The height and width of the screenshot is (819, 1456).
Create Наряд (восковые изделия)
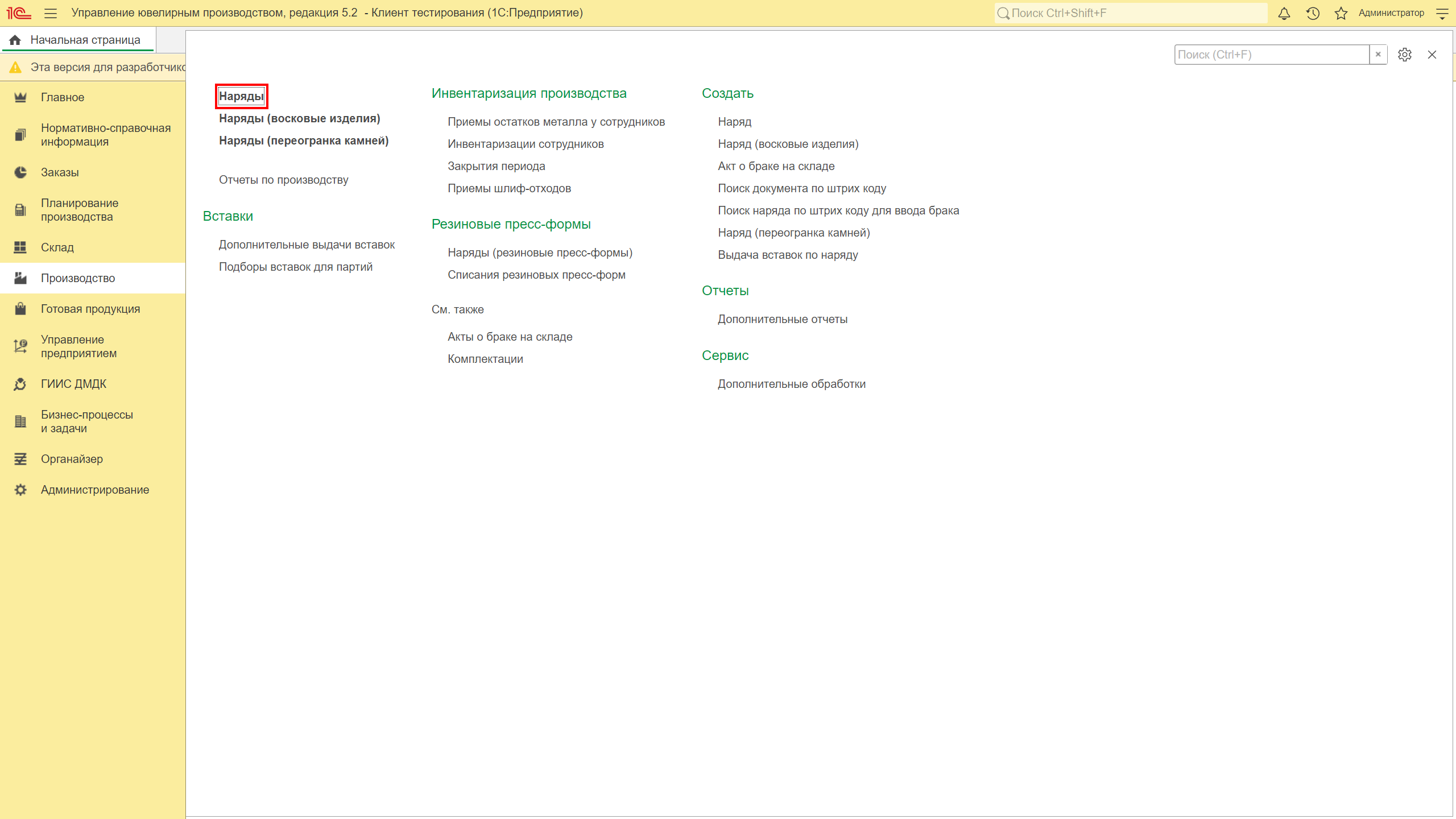788,144
